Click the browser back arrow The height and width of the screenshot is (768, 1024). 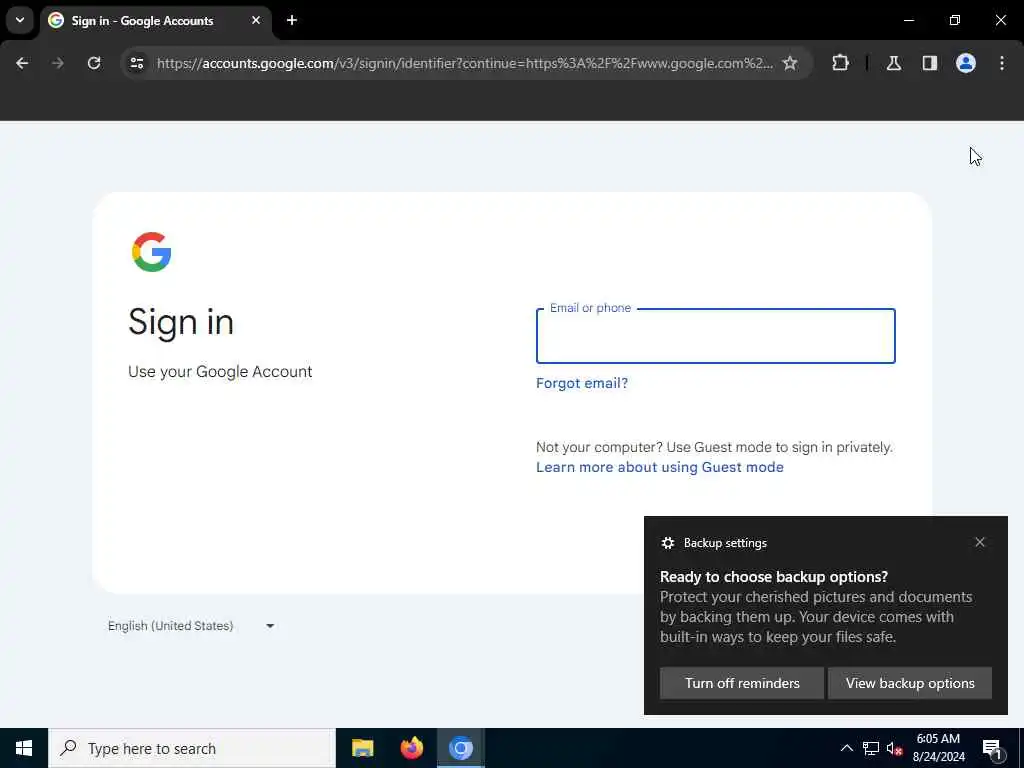[22, 63]
